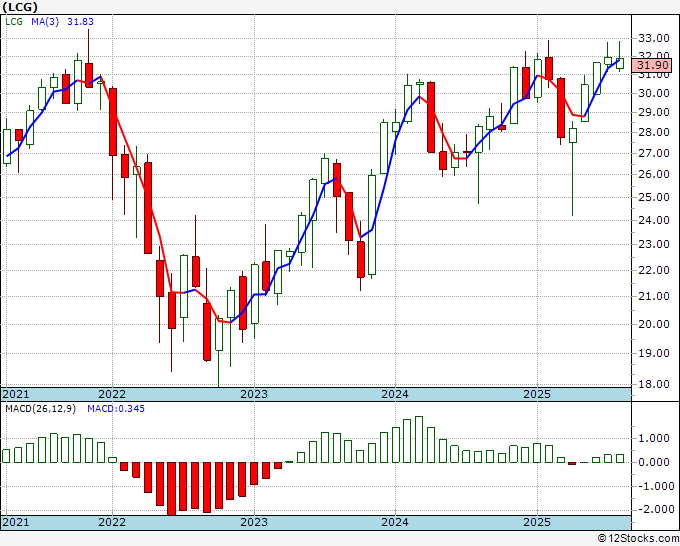Click the 1.000 MACD axis label

pos(654,438)
